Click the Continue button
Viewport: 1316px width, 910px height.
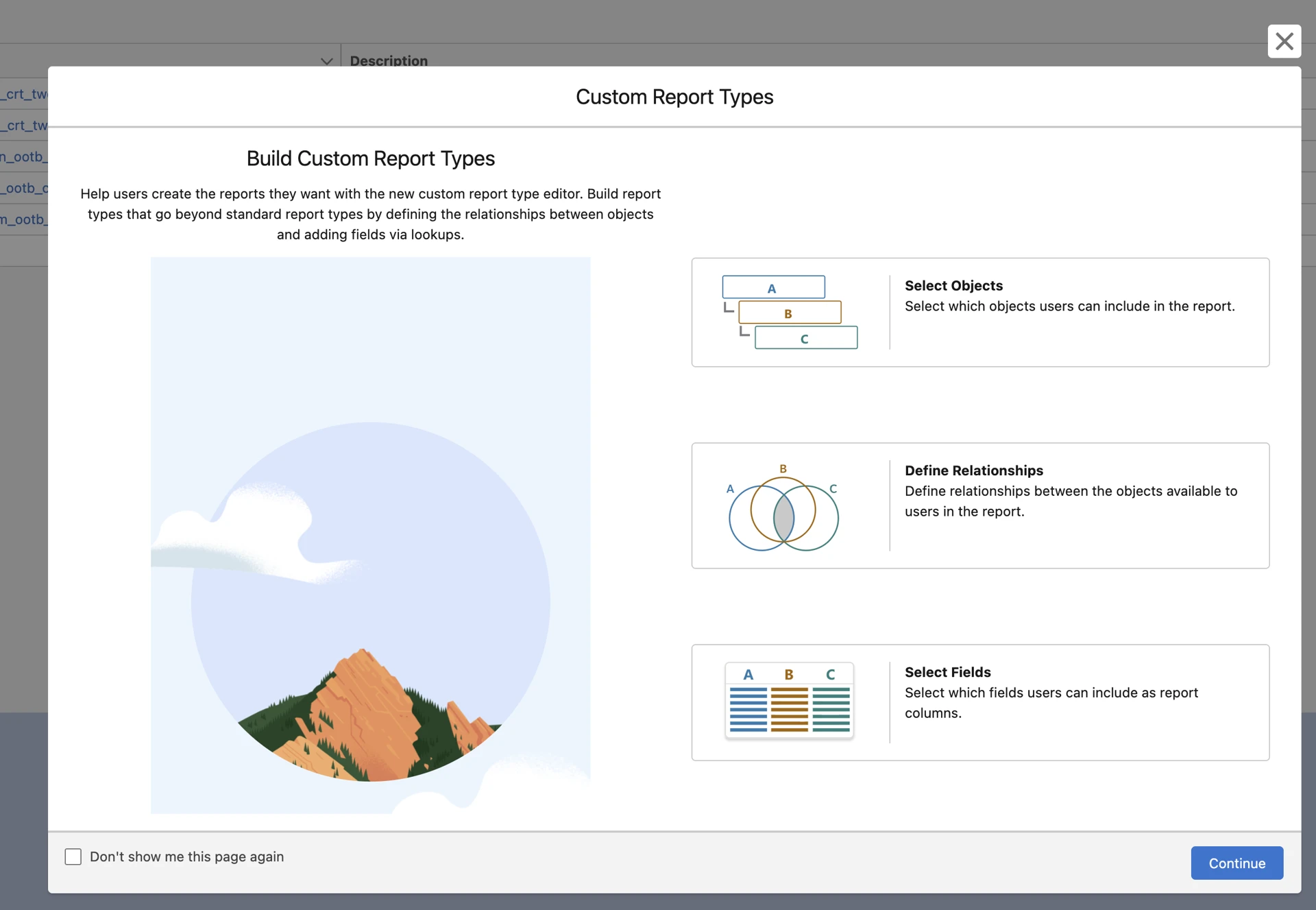pos(1236,863)
